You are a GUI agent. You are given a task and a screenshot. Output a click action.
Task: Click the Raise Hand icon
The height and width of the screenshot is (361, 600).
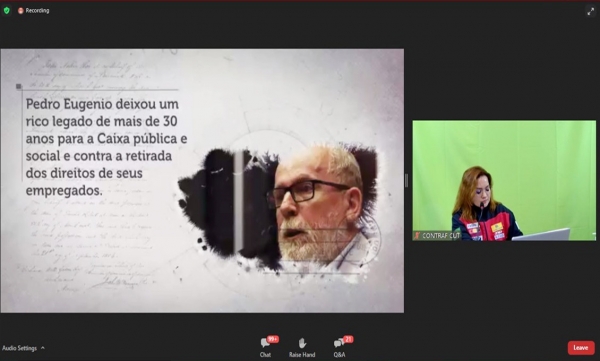pyautogui.click(x=302, y=343)
